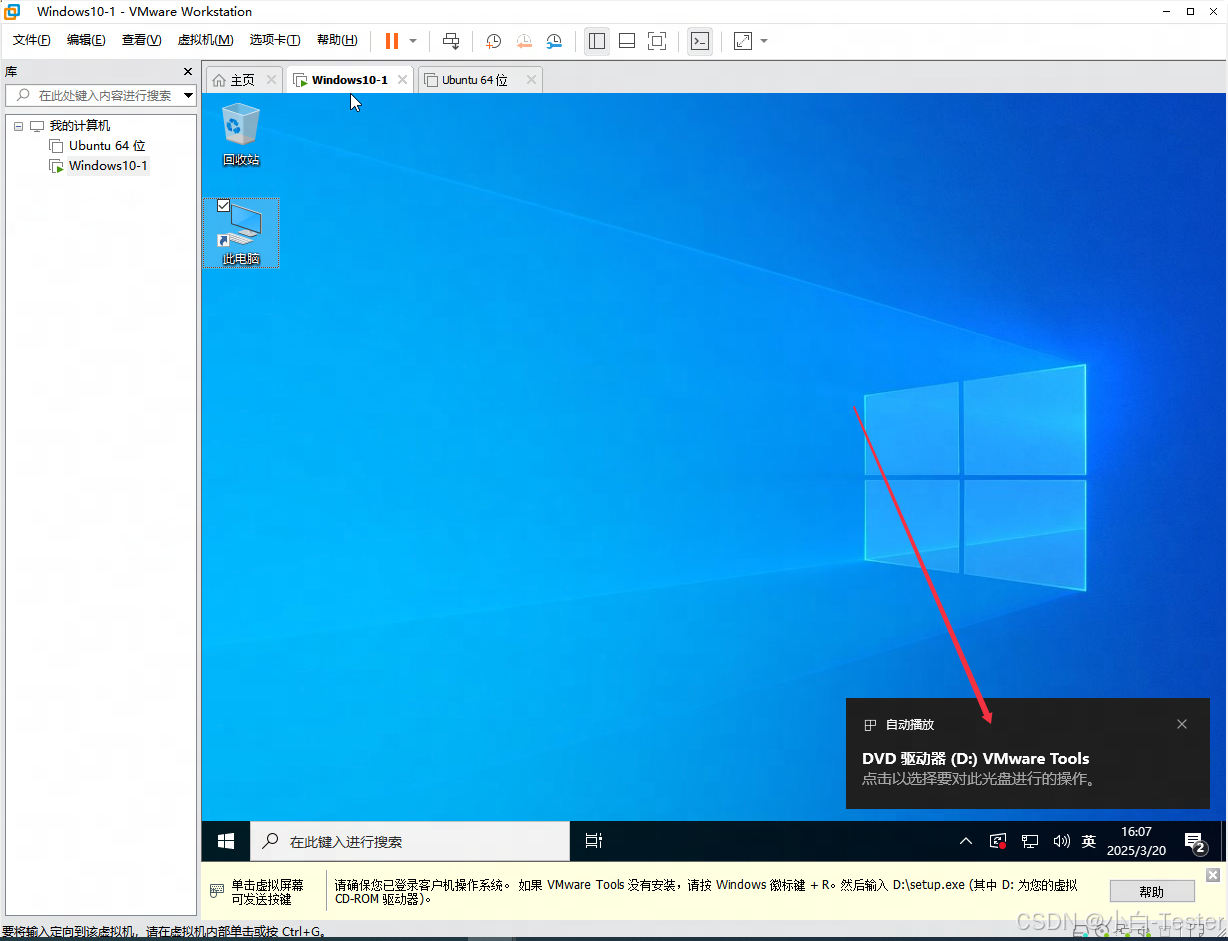Click the 单击虚拟屏幕可发送按键 keyboard hint icon

click(x=216, y=890)
